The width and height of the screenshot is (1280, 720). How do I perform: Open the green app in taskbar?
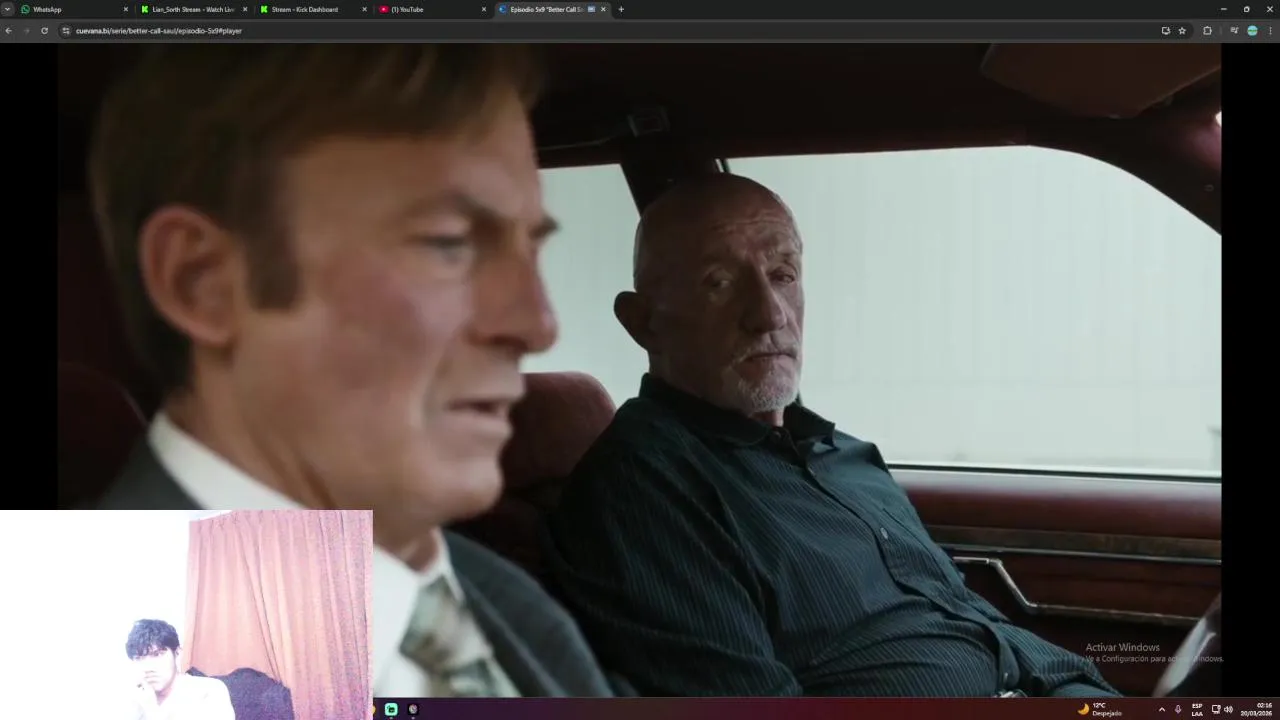click(391, 709)
